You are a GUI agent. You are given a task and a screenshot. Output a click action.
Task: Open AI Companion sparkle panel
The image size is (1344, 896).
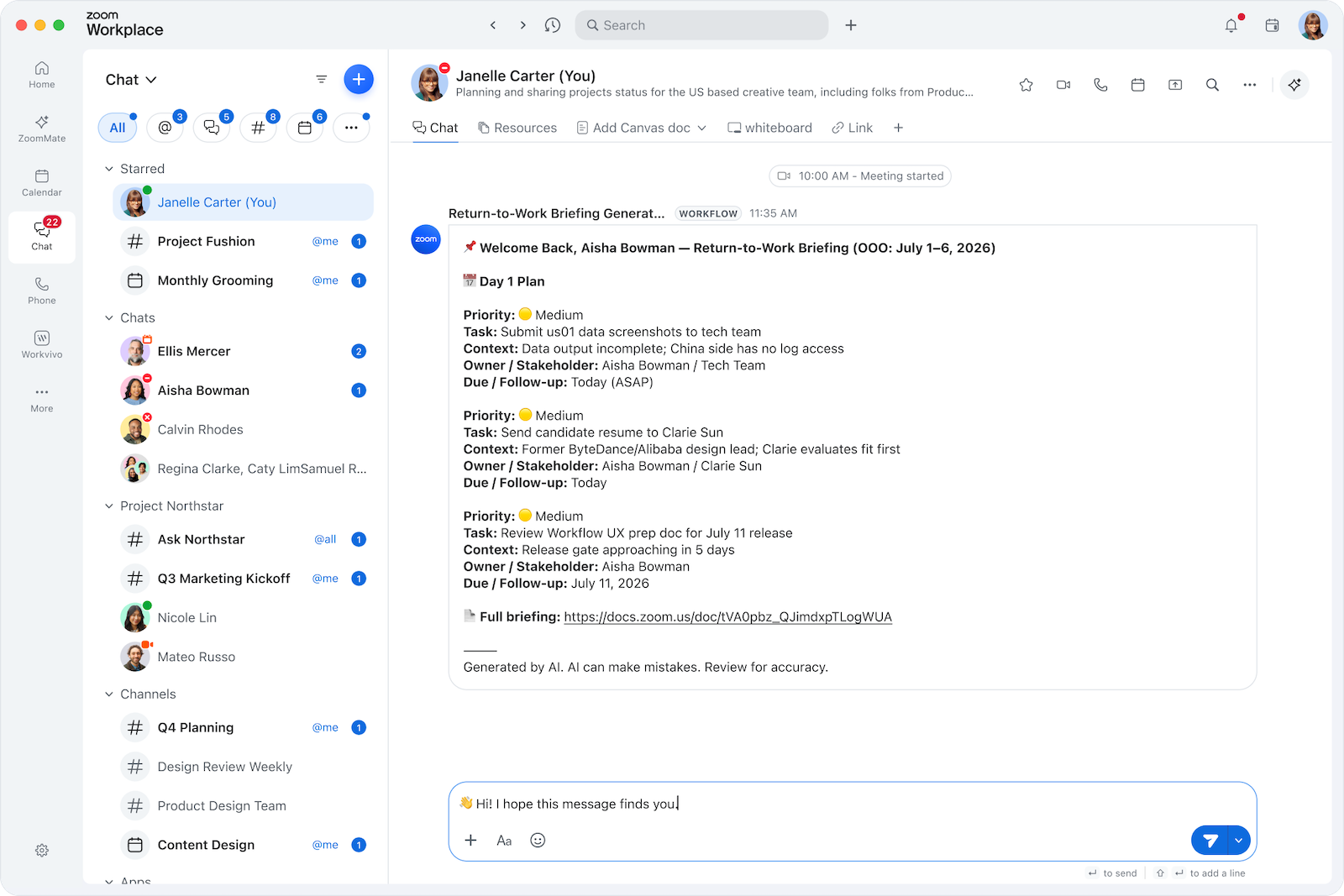1294,85
